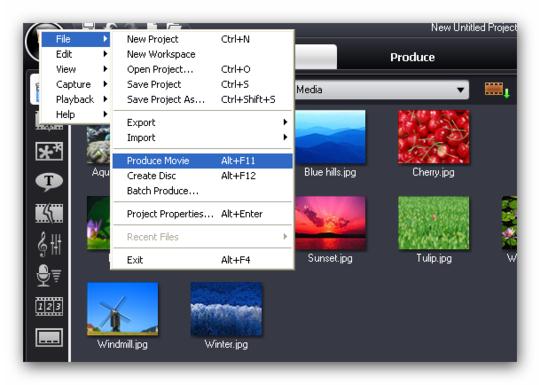Image resolution: width=540 pixels, height=385 pixels.
Task: Select the Blue hills.jpg thumbnail
Action: 330,137
